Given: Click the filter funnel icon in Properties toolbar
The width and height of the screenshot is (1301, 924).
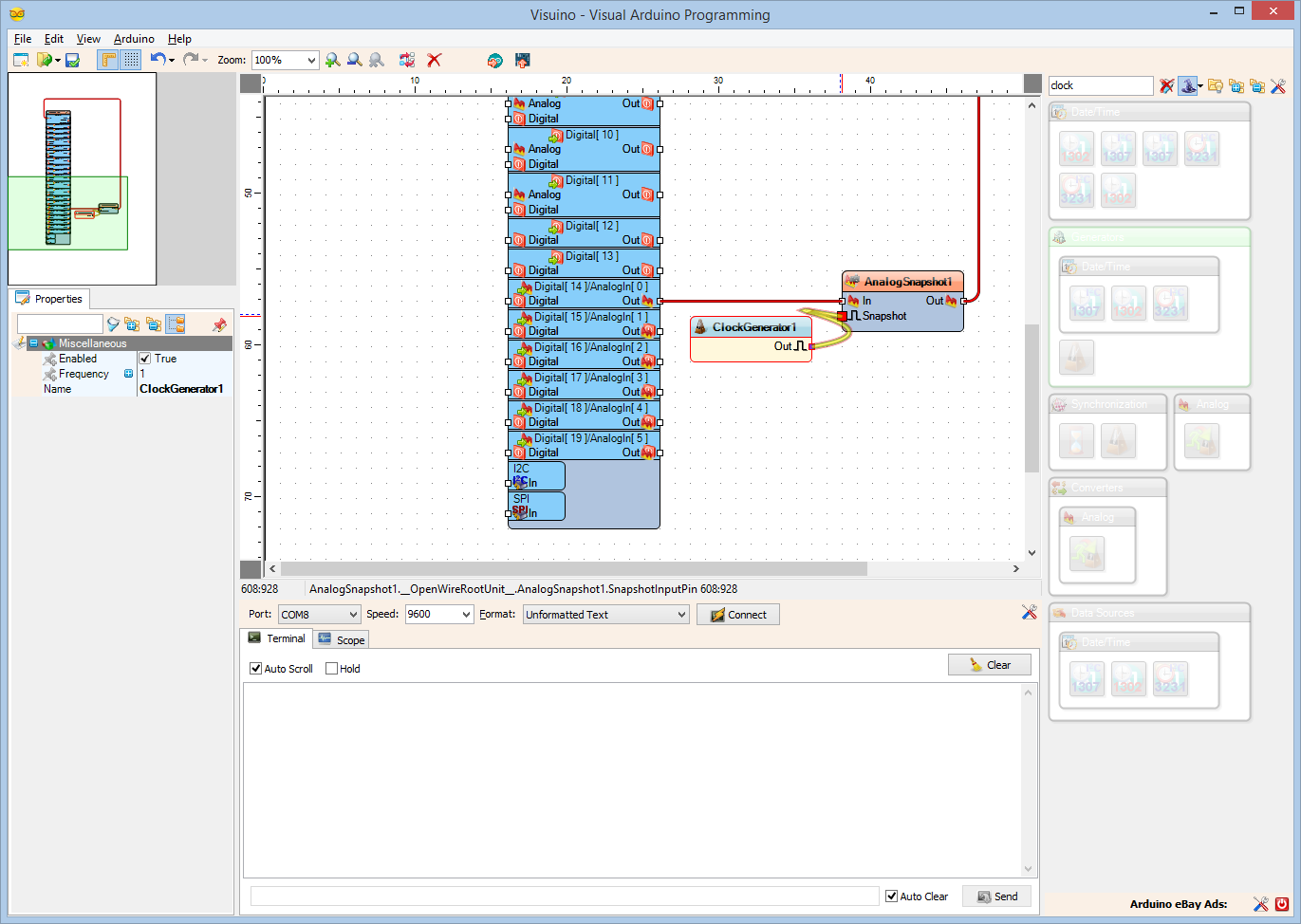Looking at the screenshot, I should coord(113,323).
